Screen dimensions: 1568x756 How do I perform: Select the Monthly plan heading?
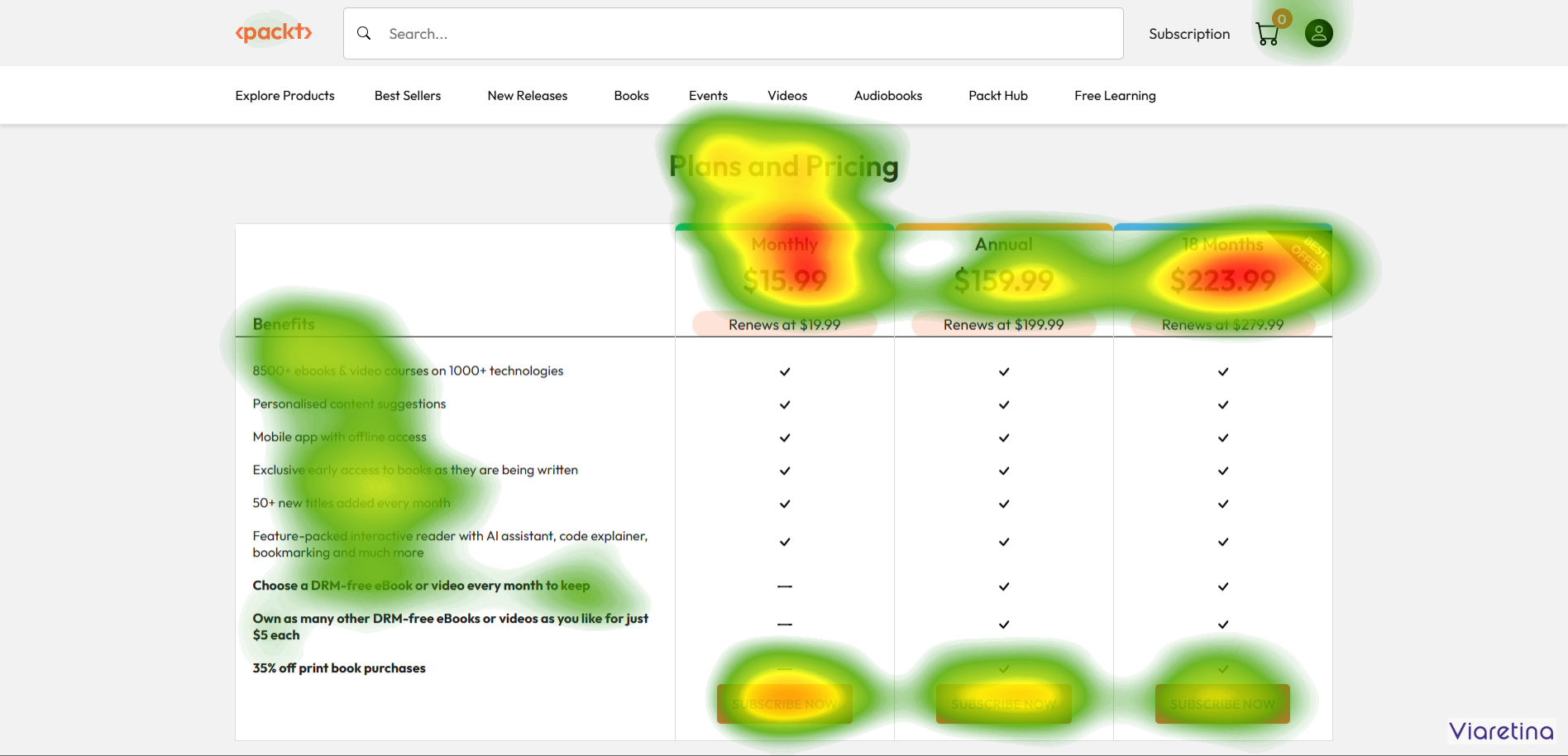coord(785,244)
